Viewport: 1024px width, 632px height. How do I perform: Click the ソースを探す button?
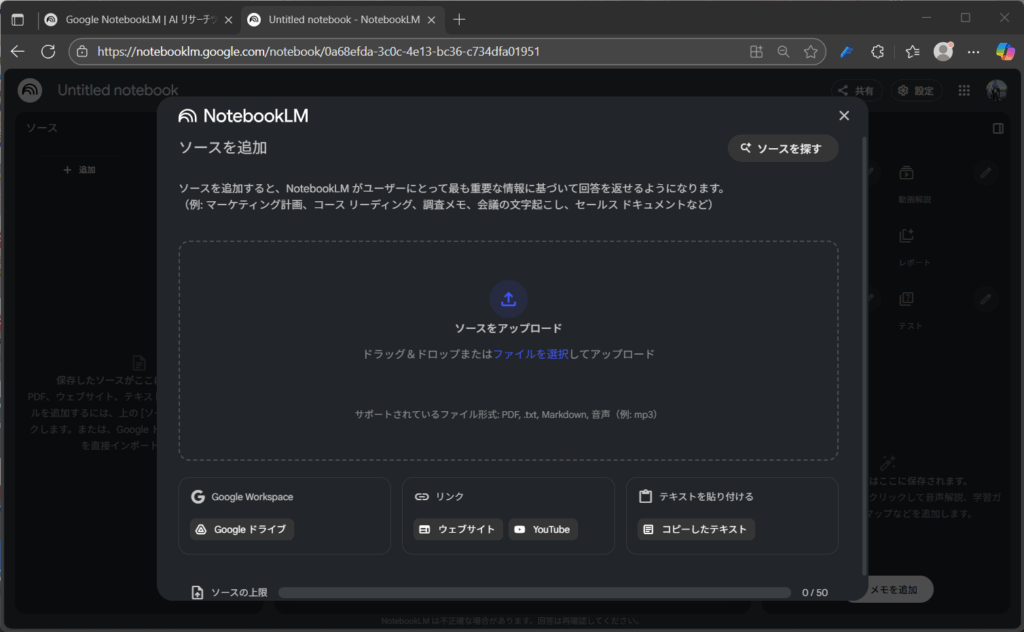point(782,148)
